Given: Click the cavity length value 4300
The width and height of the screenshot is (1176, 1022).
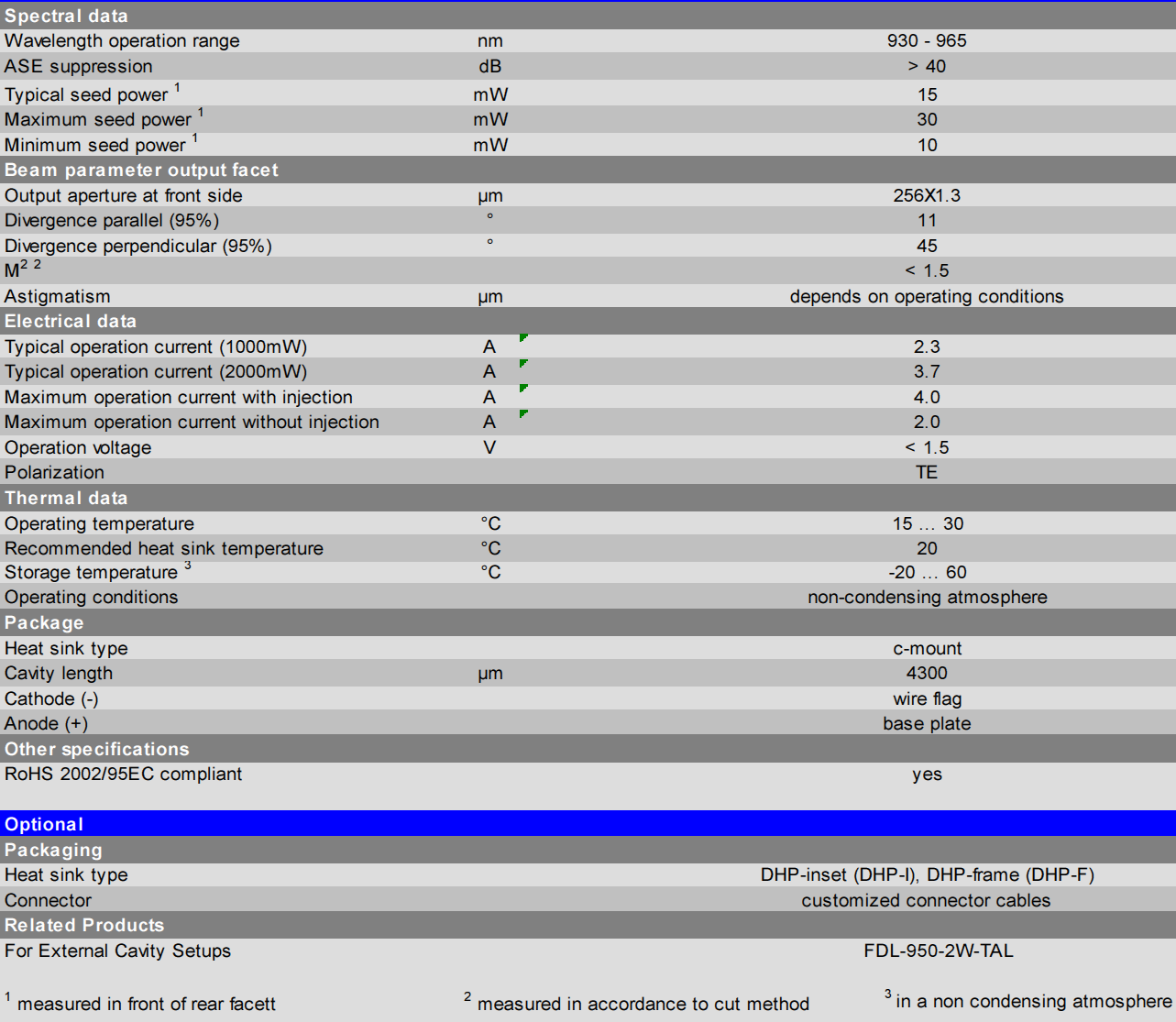Looking at the screenshot, I should (927, 674).
